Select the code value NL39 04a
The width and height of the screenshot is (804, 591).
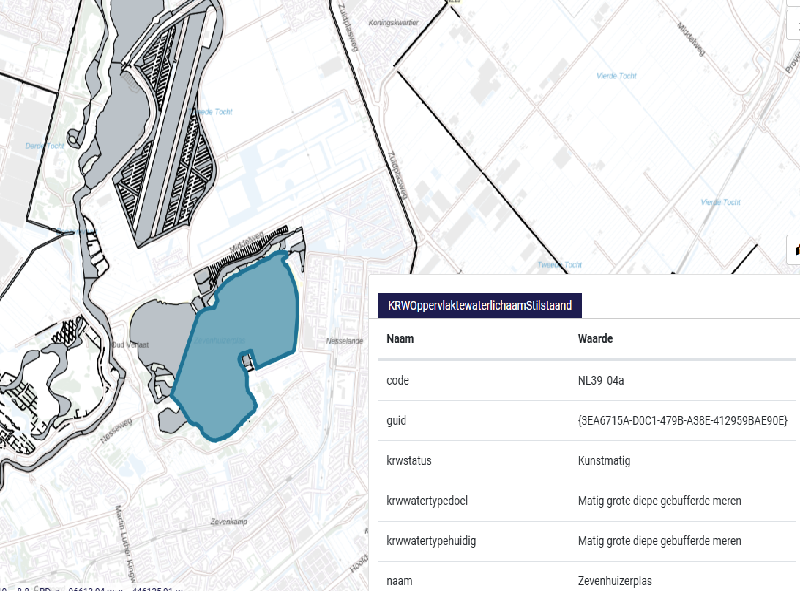603,381
